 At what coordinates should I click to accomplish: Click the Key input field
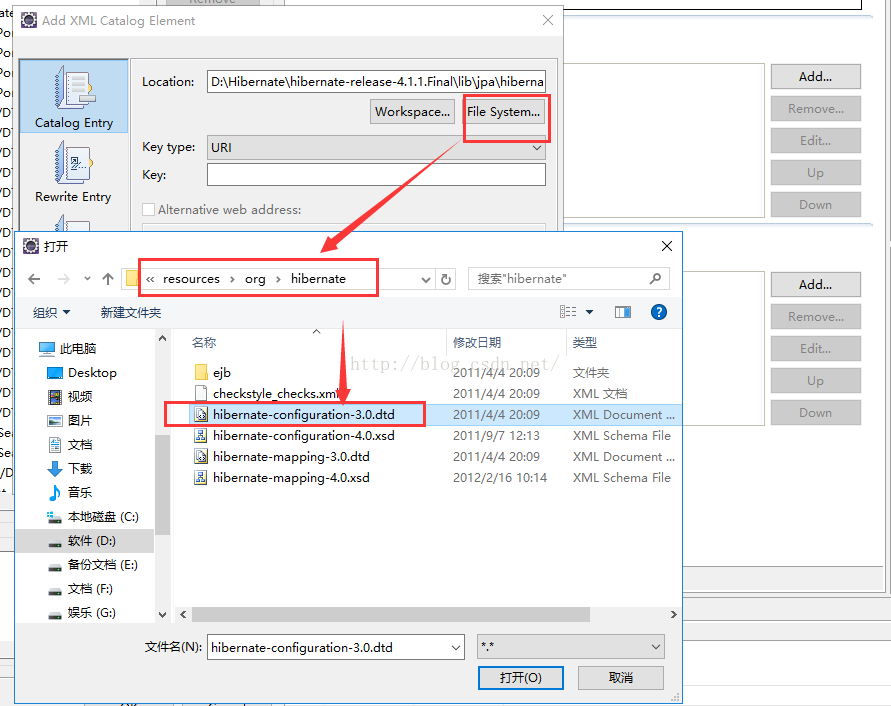pyautogui.click(x=376, y=175)
